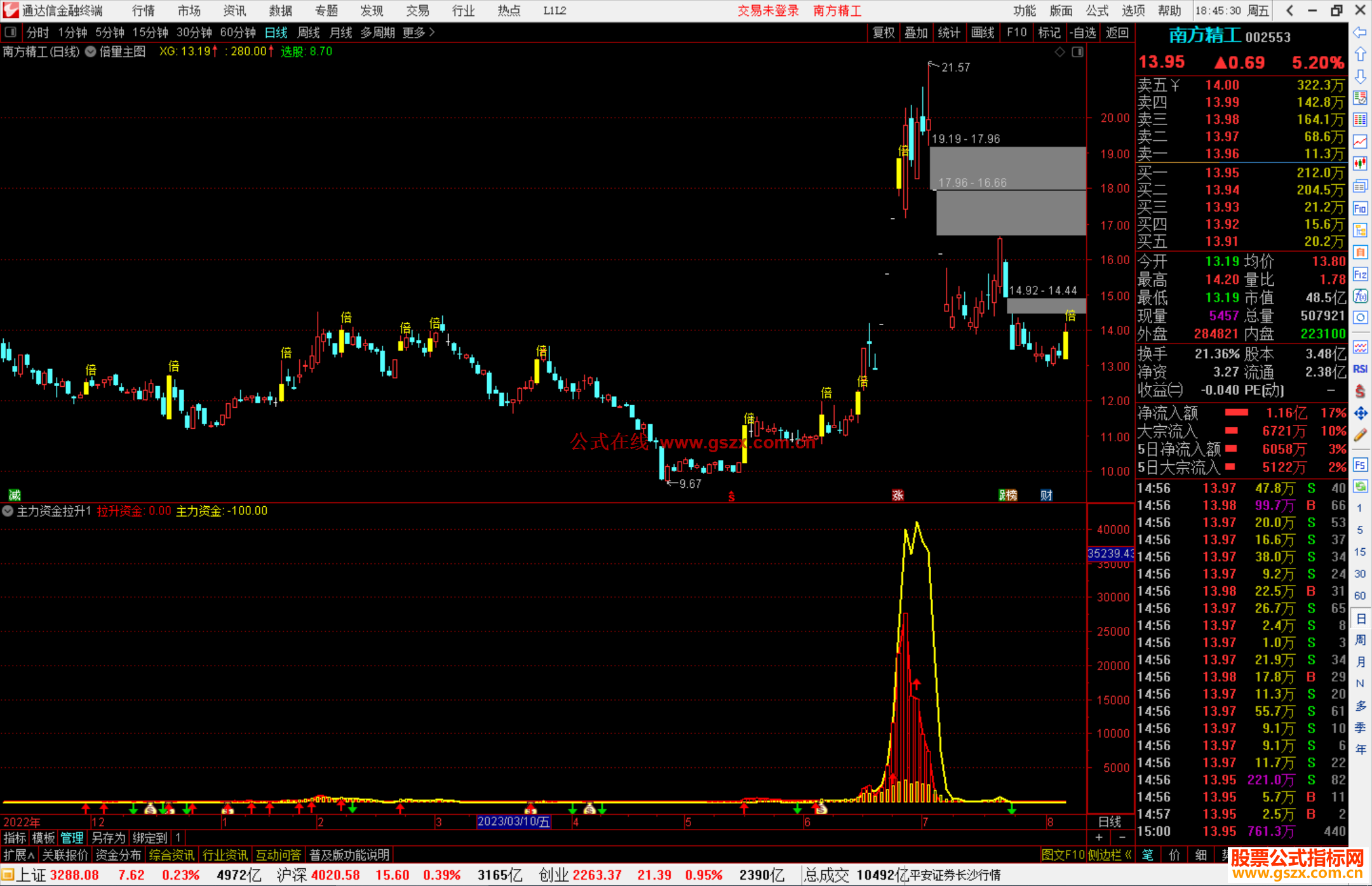Select 季 quarterly period in right sidebar
This screenshot has height=886, width=1372.
[x=1360, y=728]
